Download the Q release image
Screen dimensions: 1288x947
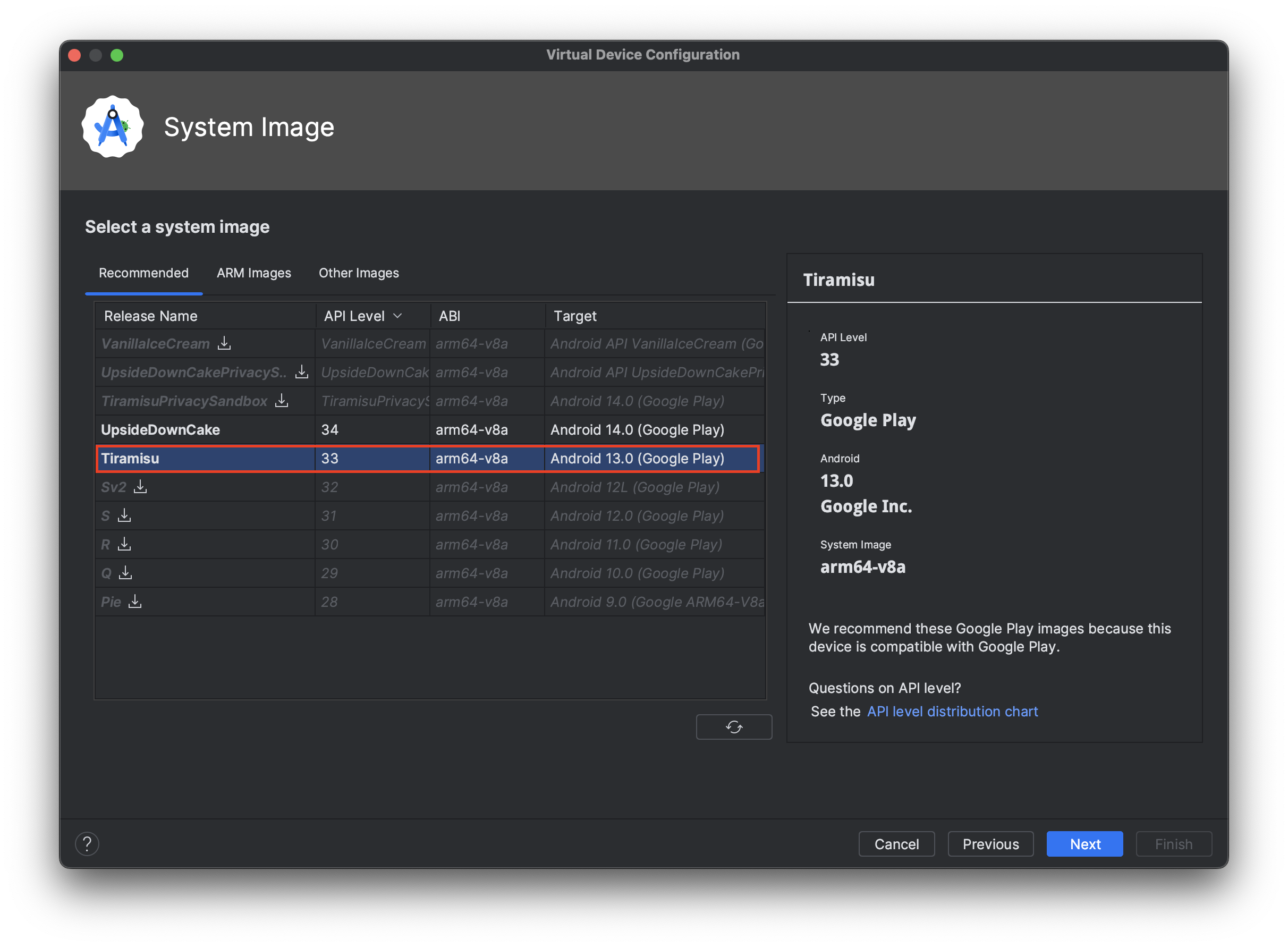(125, 573)
